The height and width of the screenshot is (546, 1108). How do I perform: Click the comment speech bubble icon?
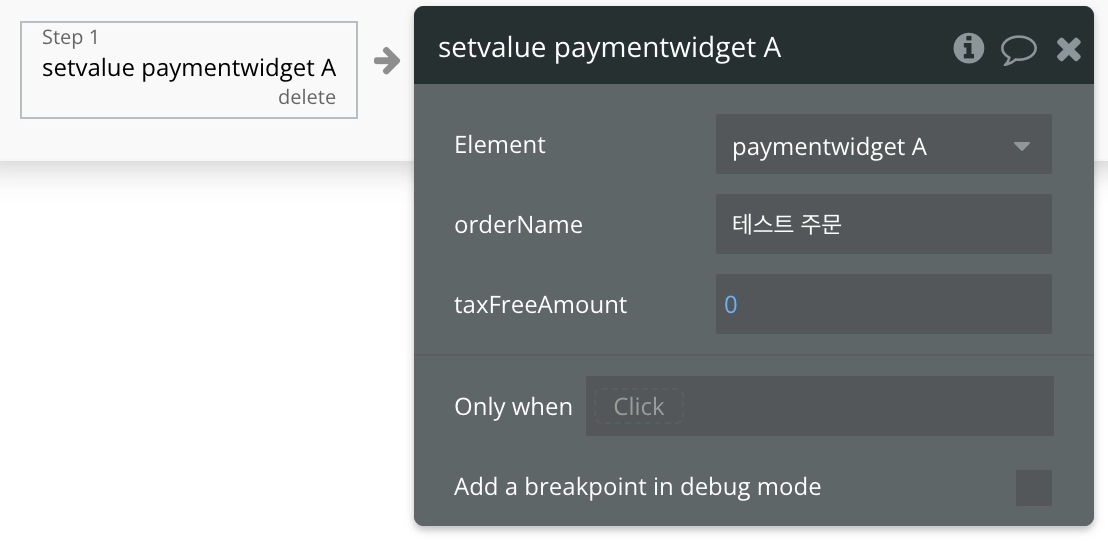[x=1018, y=49]
